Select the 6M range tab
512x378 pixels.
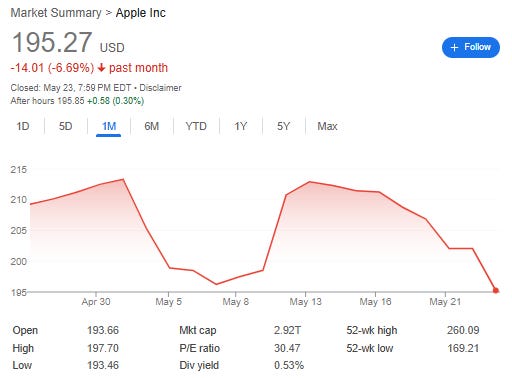pos(152,126)
